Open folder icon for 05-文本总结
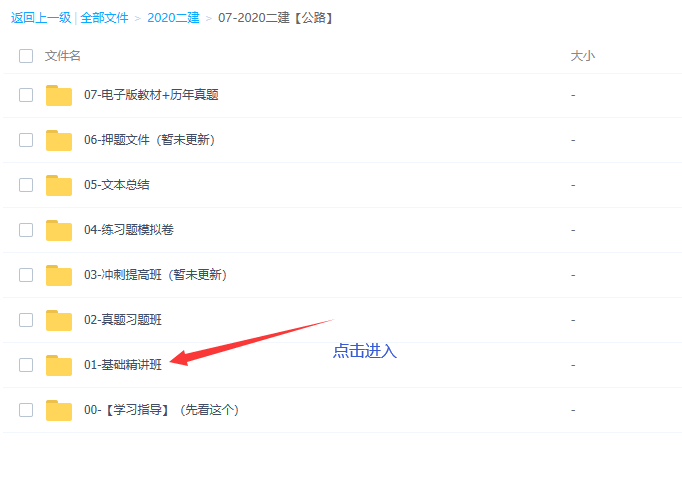 pyautogui.click(x=59, y=185)
